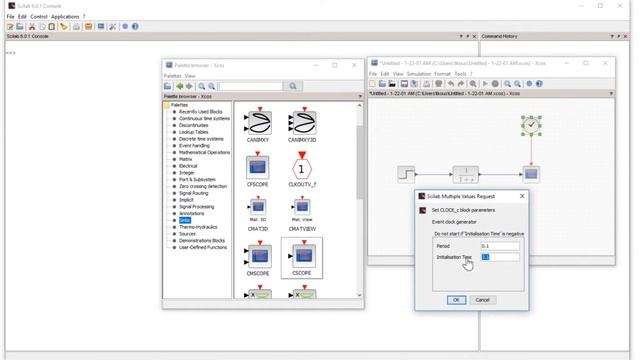The image size is (640, 360).
Task: Click the Xcos help icon in toolbar
Action: tap(539, 84)
